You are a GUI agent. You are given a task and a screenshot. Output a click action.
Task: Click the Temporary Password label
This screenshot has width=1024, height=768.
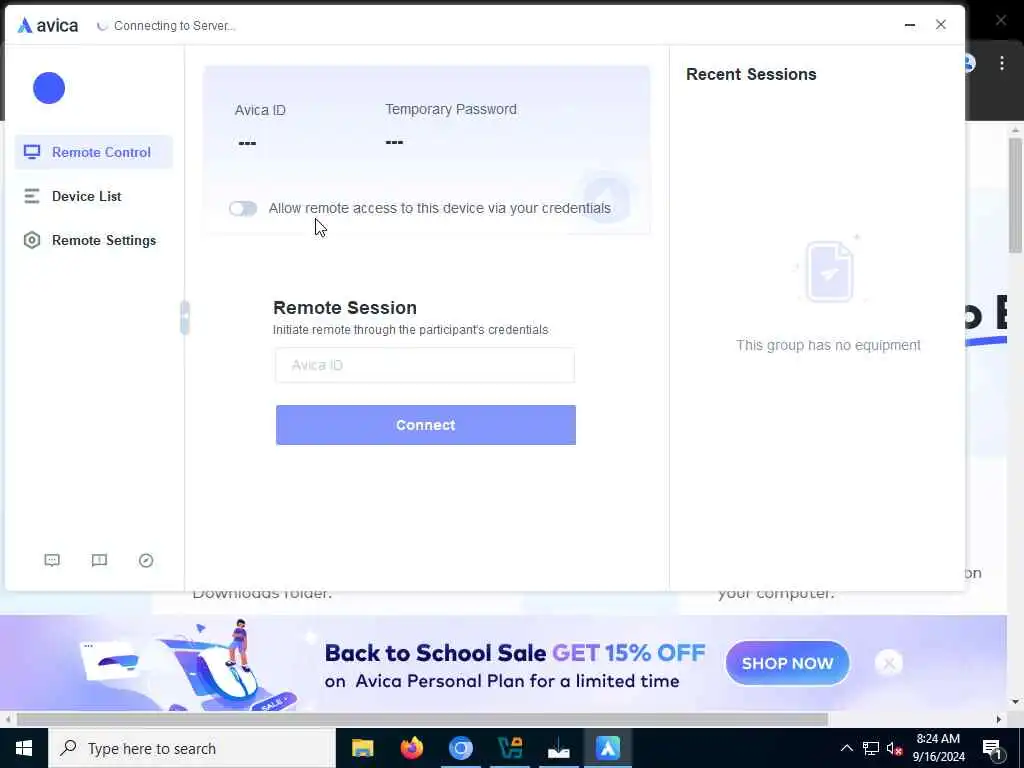pyautogui.click(x=451, y=109)
